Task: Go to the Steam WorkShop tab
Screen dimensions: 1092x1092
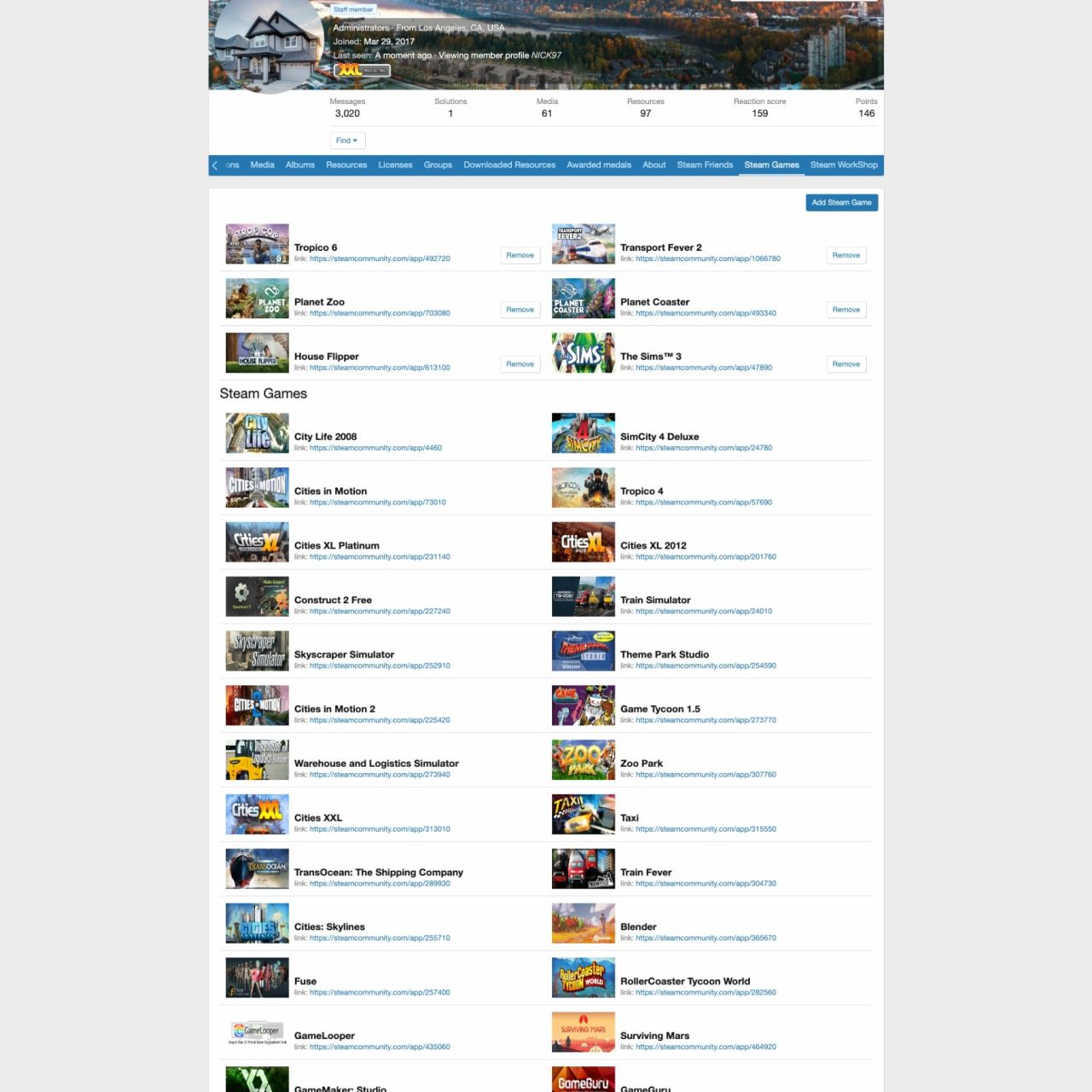Action: click(x=844, y=166)
